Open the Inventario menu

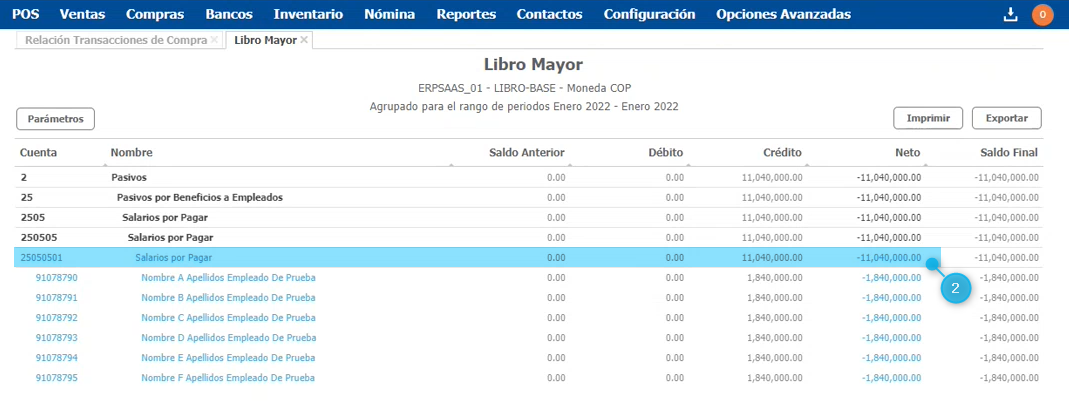308,14
